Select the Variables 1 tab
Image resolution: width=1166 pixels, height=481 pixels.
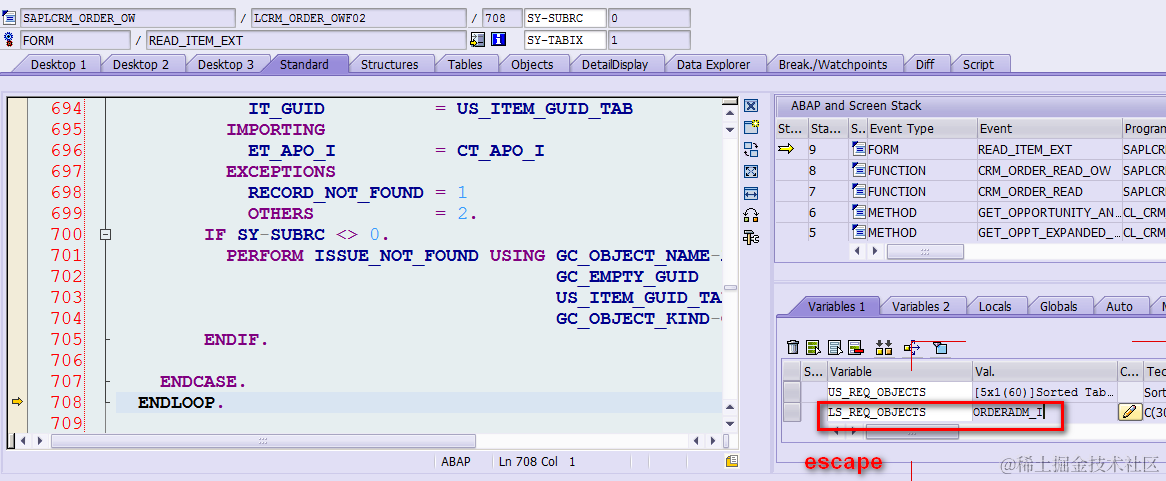click(x=837, y=306)
